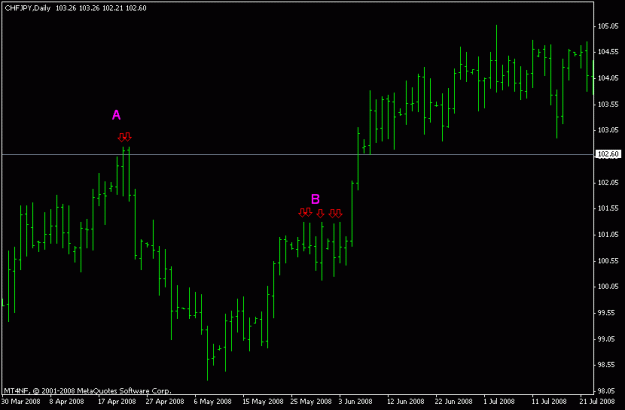Click the 12 Jun 2008 date label
This screenshot has height=410, width=625.
tap(406, 401)
